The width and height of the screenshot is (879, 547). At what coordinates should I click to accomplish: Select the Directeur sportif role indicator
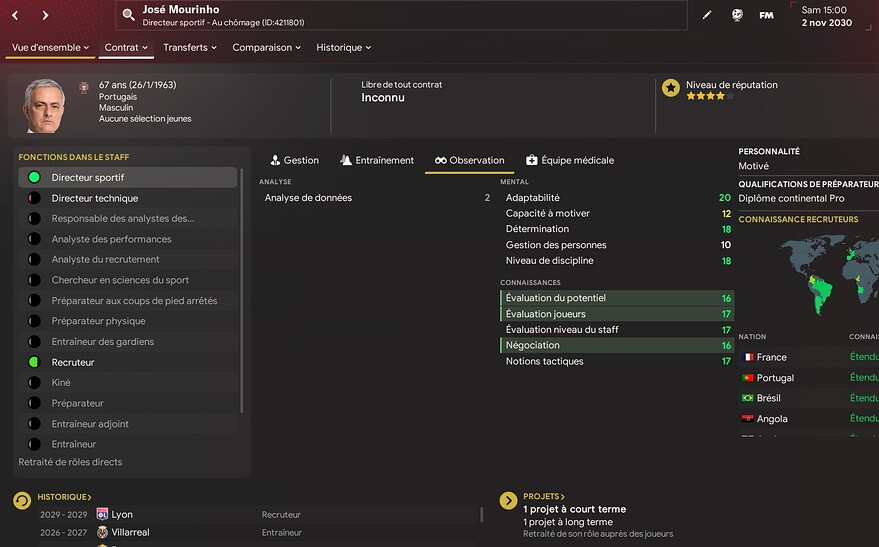[x=34, y=177]
